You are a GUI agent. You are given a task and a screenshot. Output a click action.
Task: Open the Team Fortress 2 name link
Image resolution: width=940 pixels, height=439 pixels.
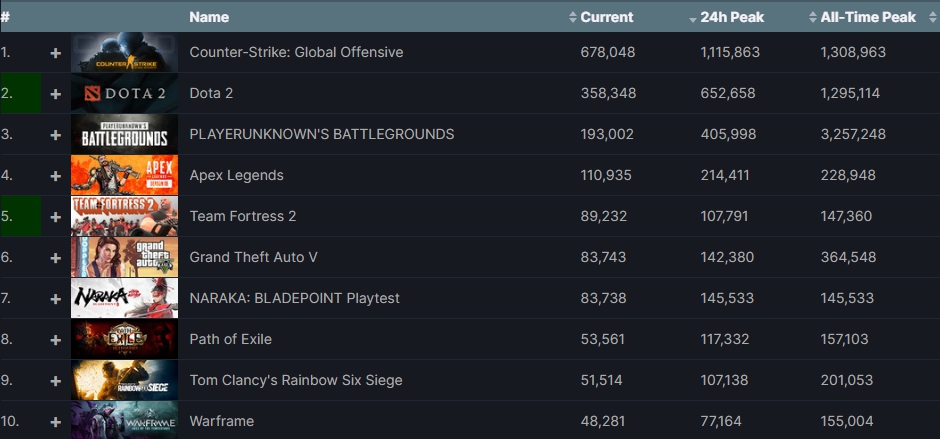(243, 216)
